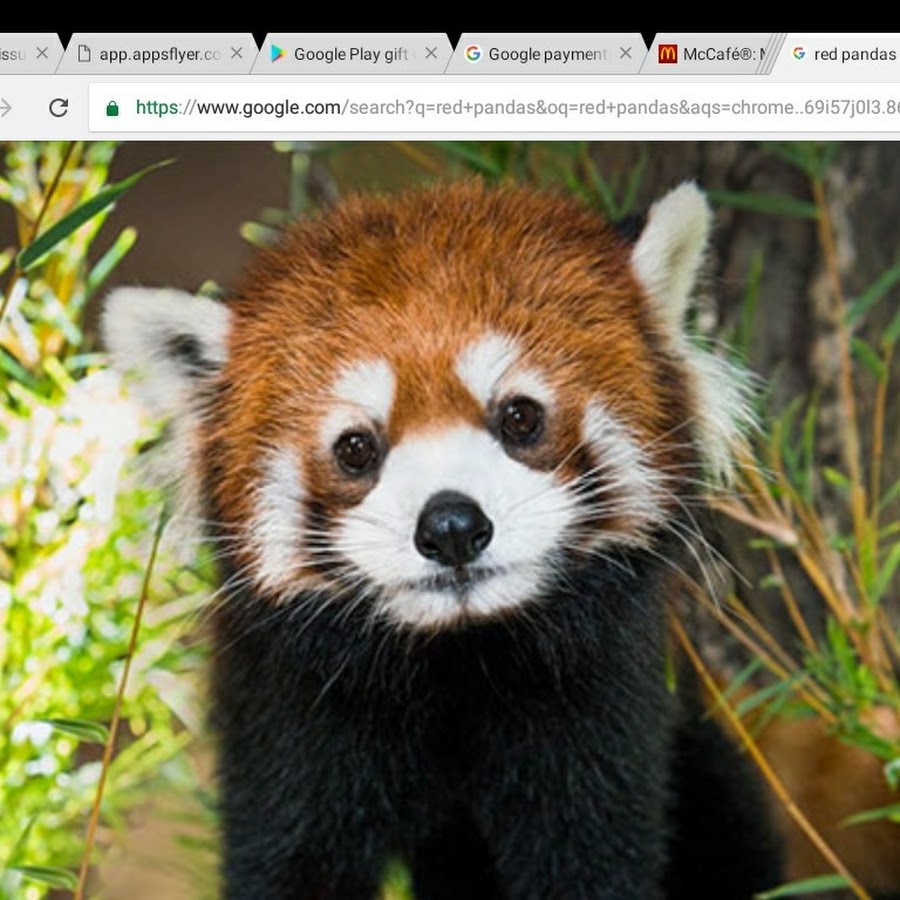Click the McDonald's favicon on McCafé tab
The width and height of the screenshot is (900, 900).
click(667, 54)
